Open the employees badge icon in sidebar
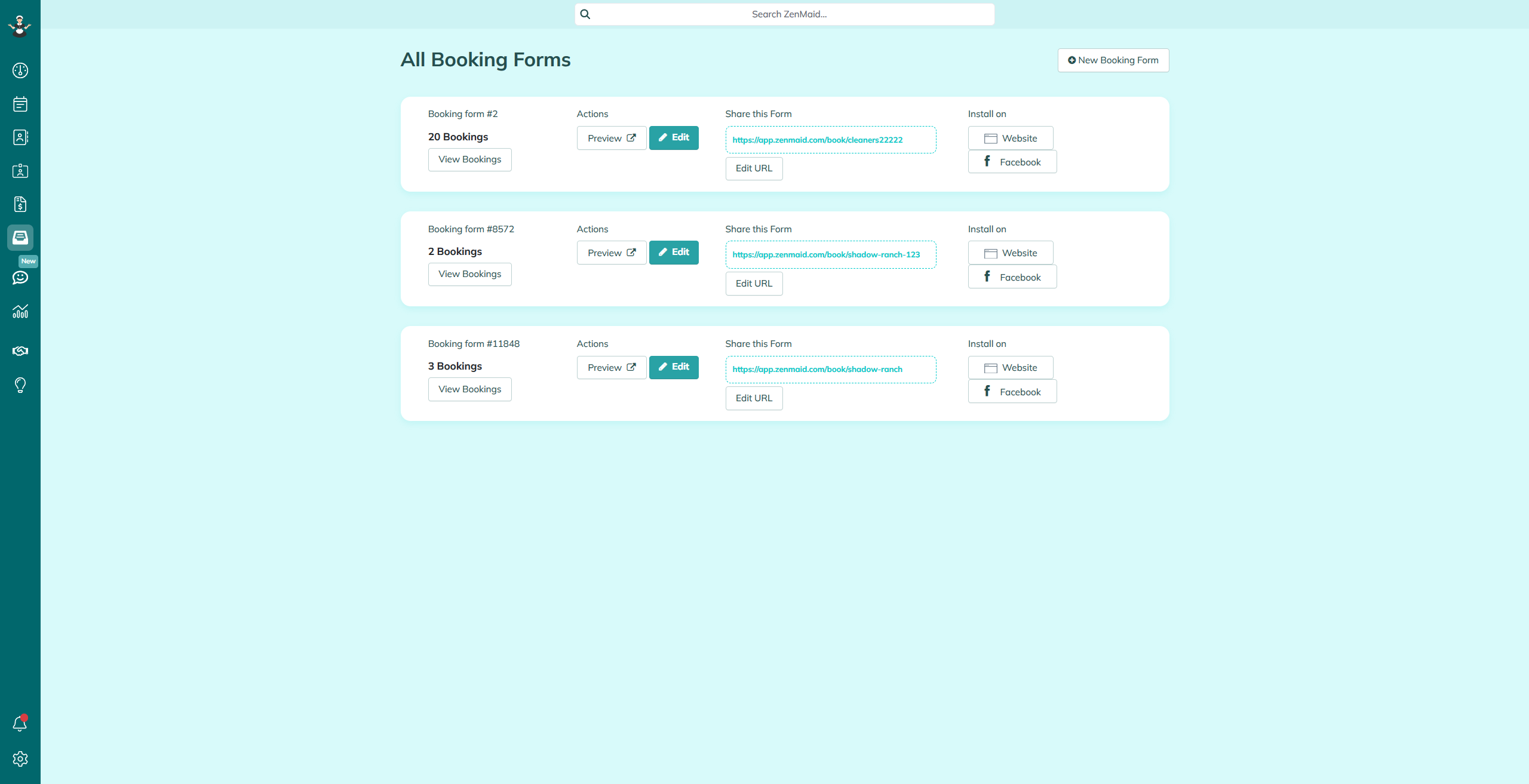 pyautogui.click(x=20, y=171)
